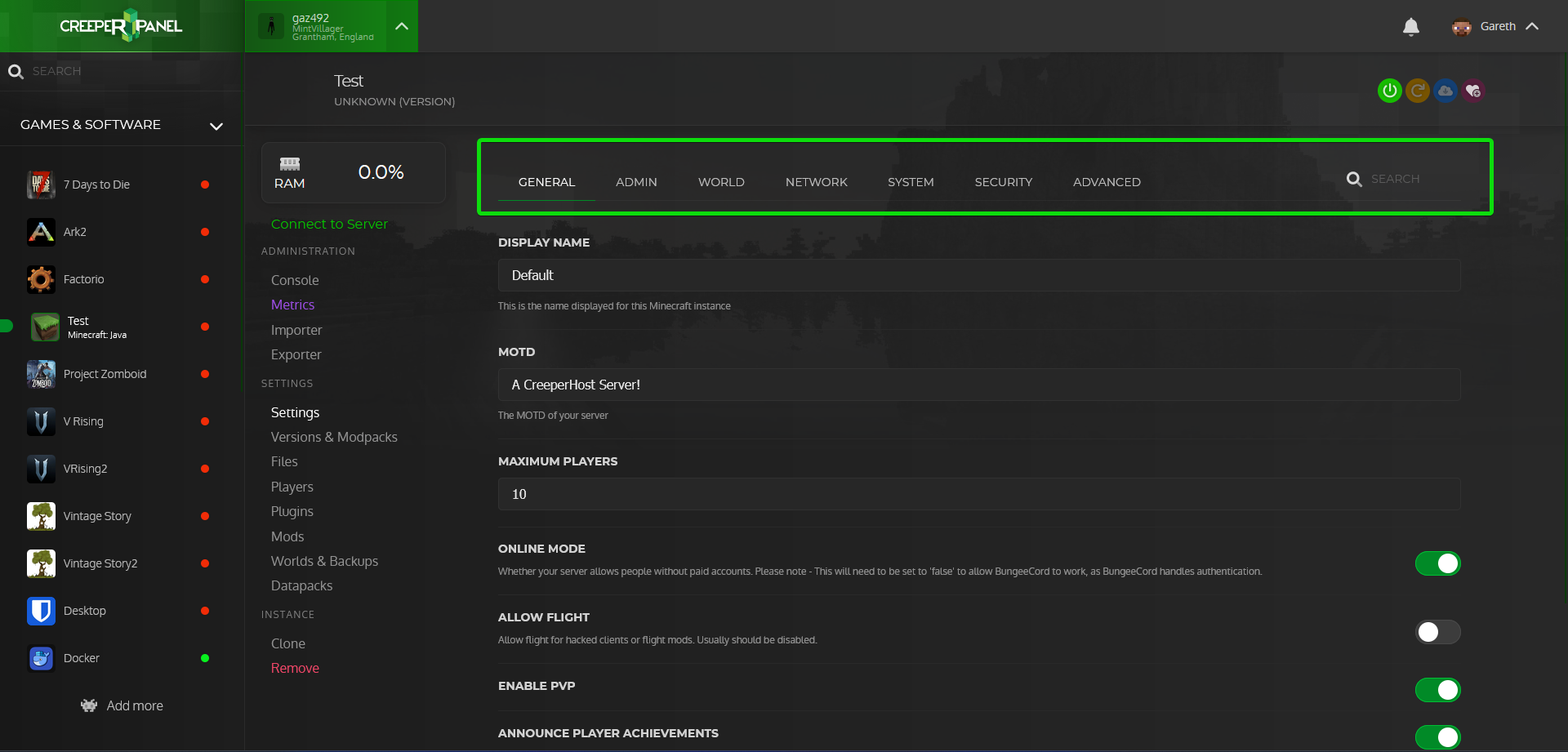This screenshot has width=1568, height=752.
Task: Open the notifications bell
Action: (1411, 27)
